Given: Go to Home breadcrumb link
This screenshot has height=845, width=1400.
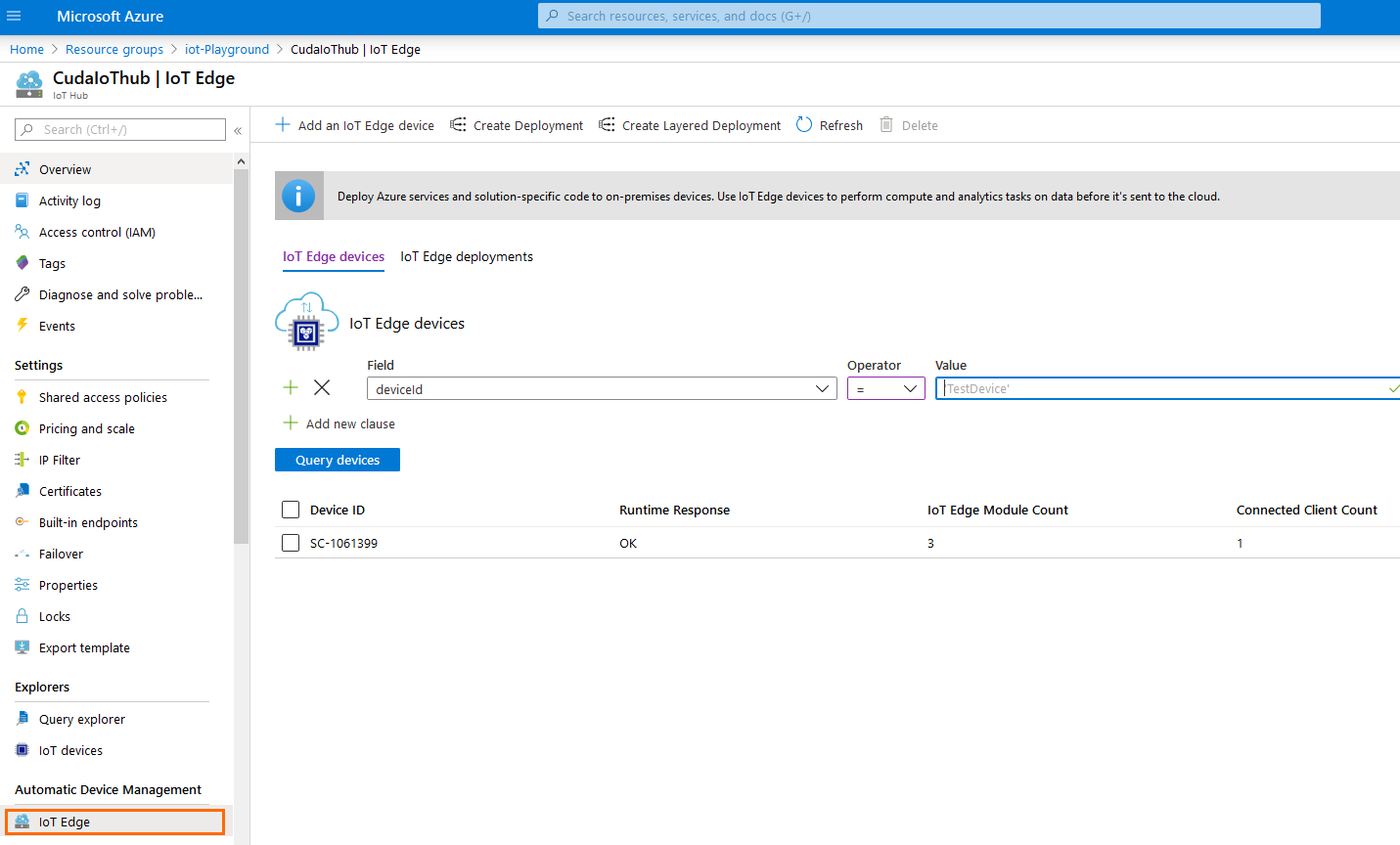Looking at the screenshot, I should tap(26, 49).
